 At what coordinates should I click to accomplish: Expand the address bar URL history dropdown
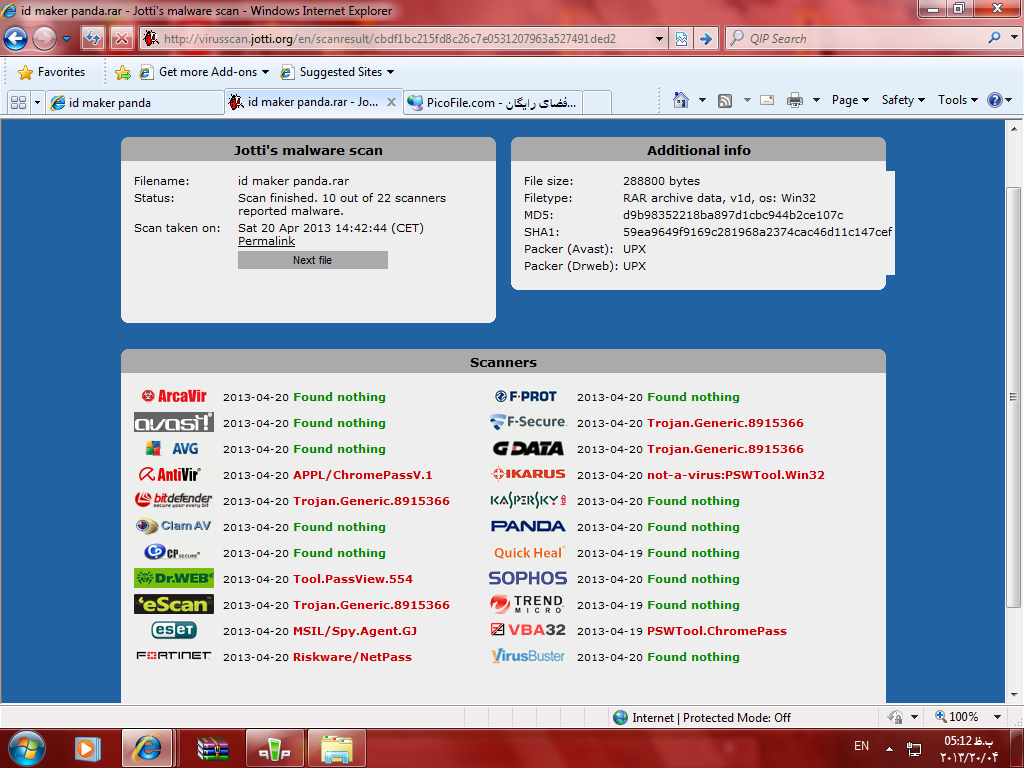[x=659, y=39]
